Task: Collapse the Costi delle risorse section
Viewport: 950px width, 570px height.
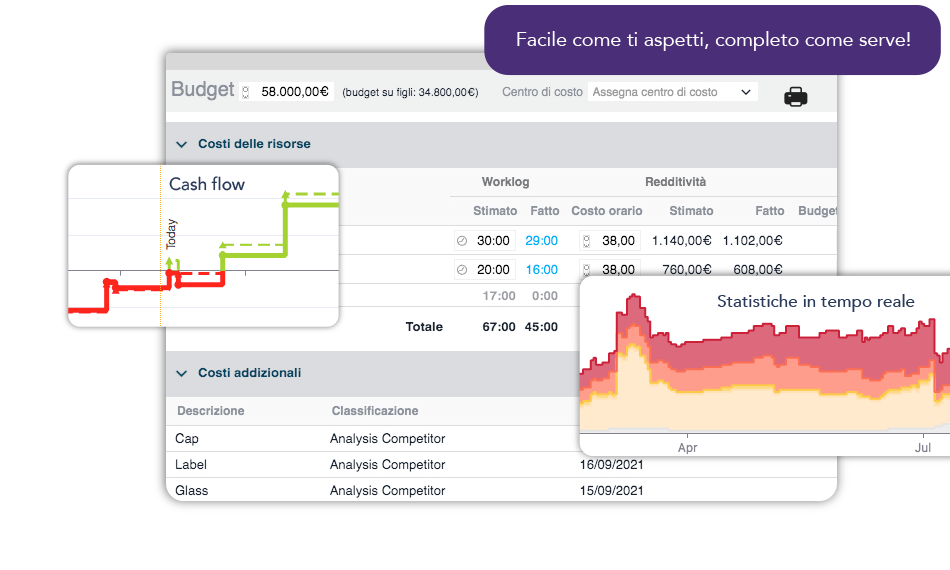Action: coord(182,144)
